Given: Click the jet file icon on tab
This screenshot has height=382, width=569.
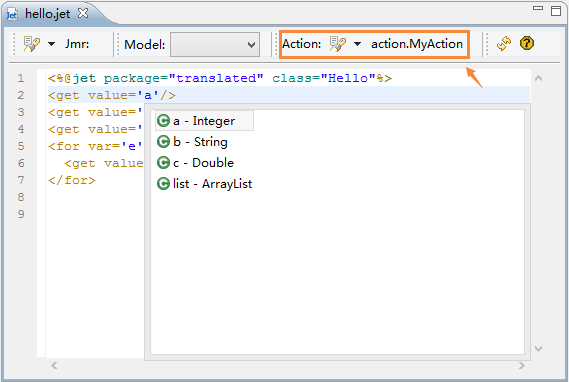Looking at the screenshot, I should click(x=12, y=15).
